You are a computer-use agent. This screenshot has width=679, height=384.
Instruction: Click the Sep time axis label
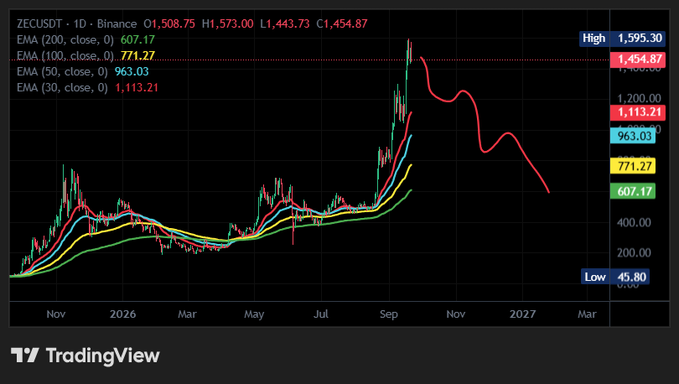389,314
